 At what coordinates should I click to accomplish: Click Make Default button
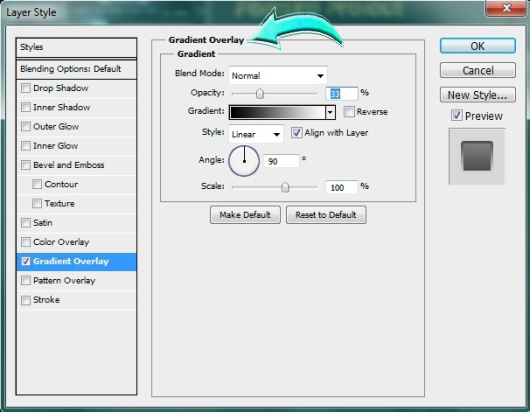(x=245, y=215)
